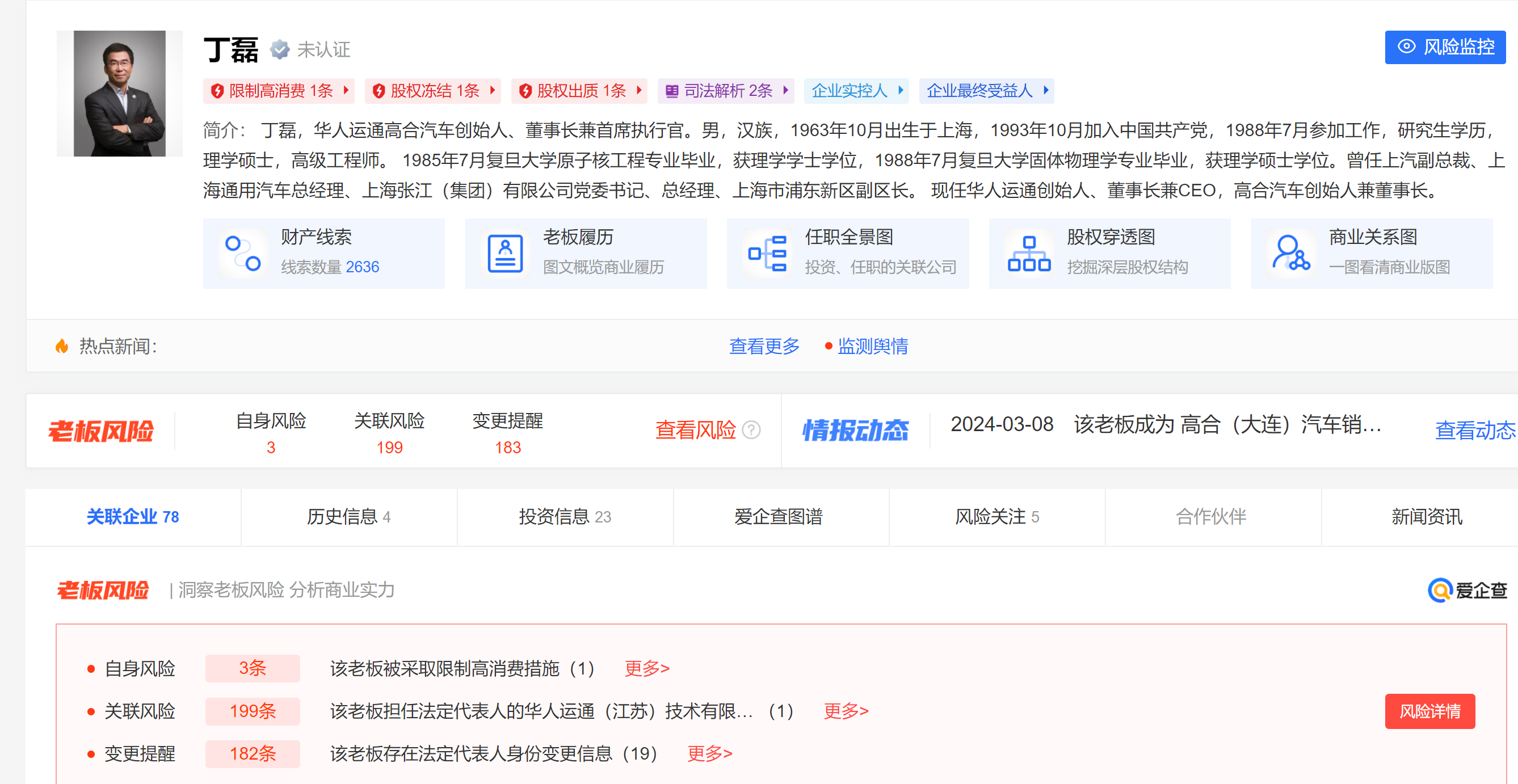Click 更多> next to 关联风险 row

(846, 711)
